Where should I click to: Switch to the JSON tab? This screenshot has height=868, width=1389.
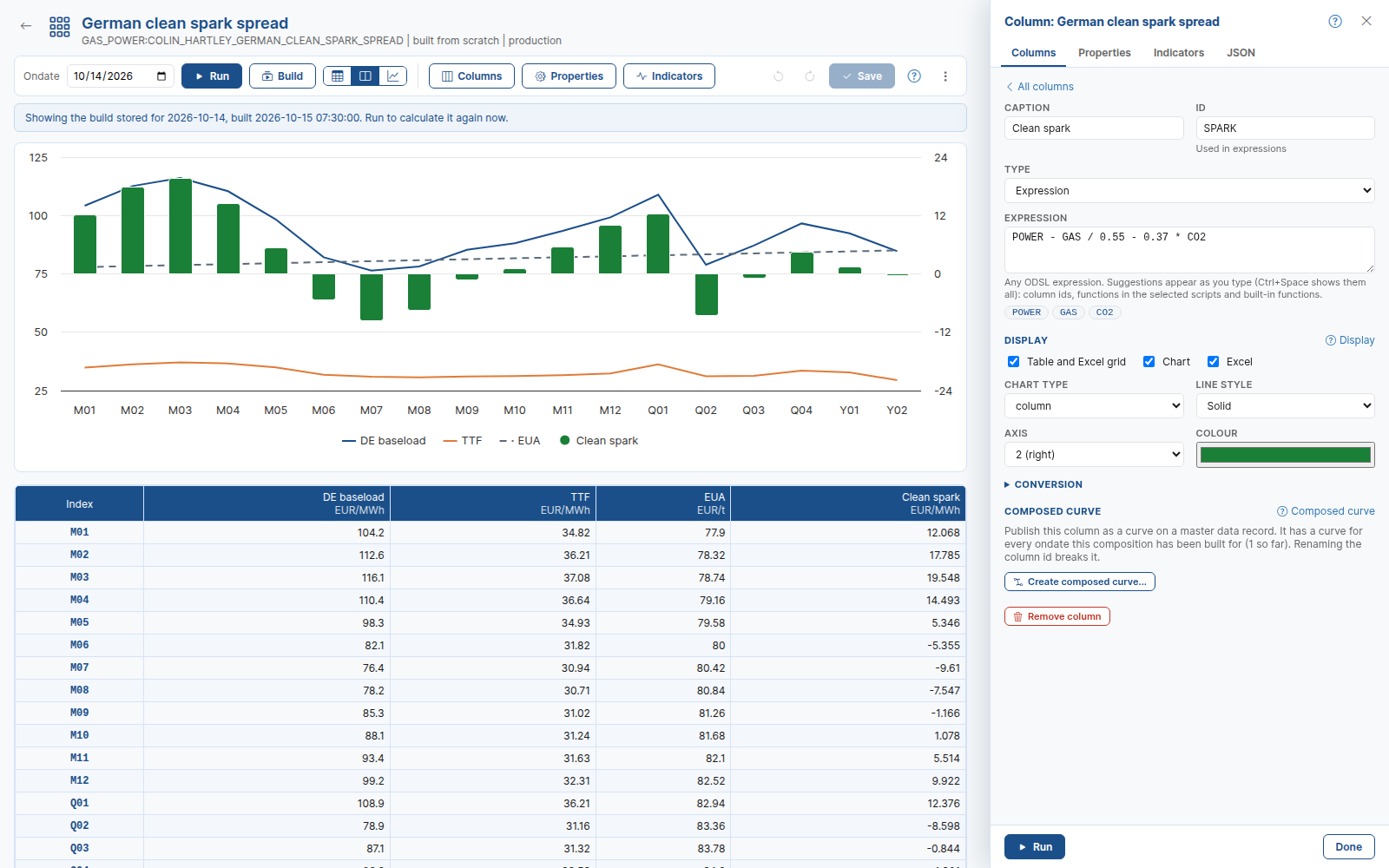1241,53
